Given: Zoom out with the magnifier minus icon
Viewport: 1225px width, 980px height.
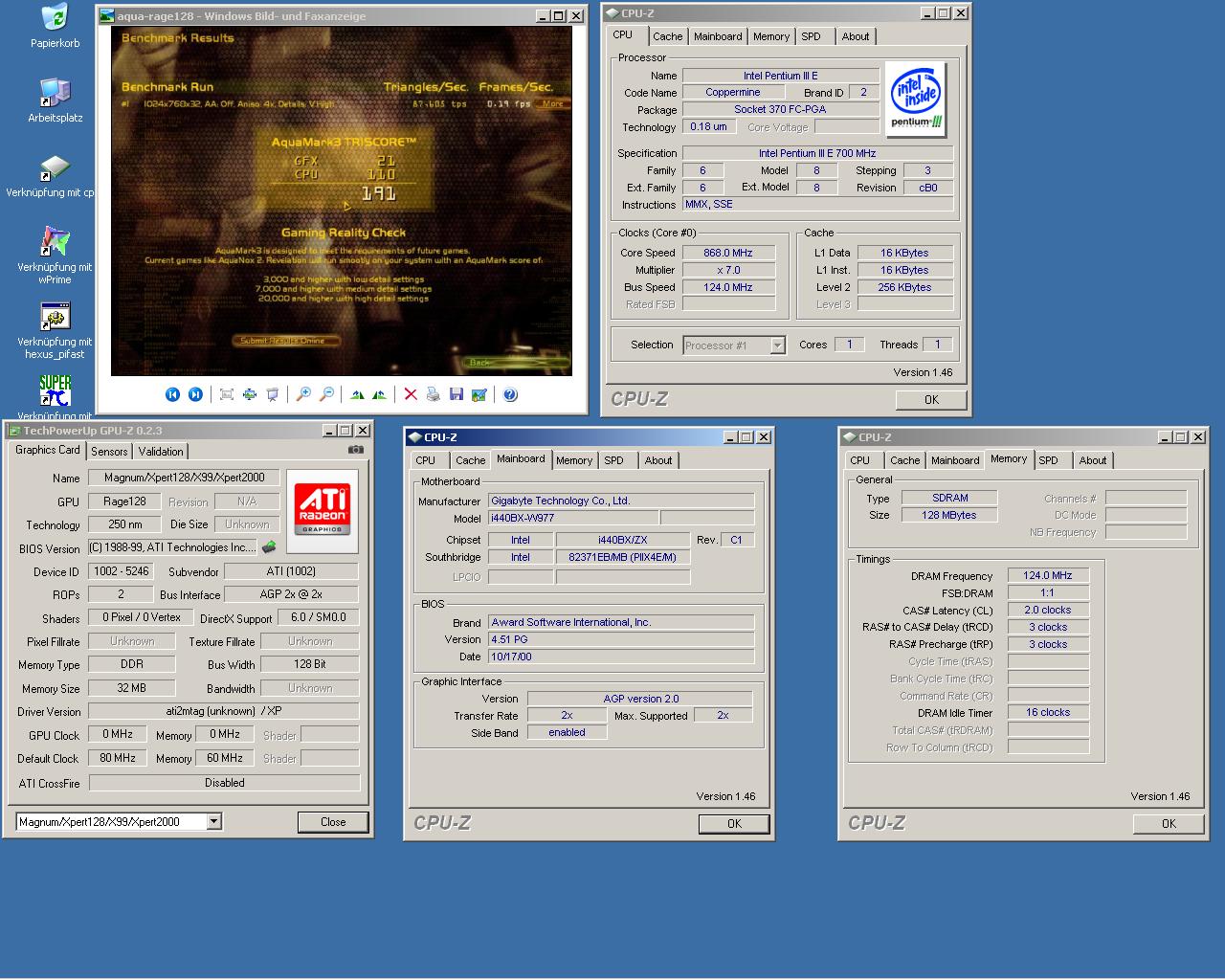Looking at the screenshot, I should [x=326, y=394].
